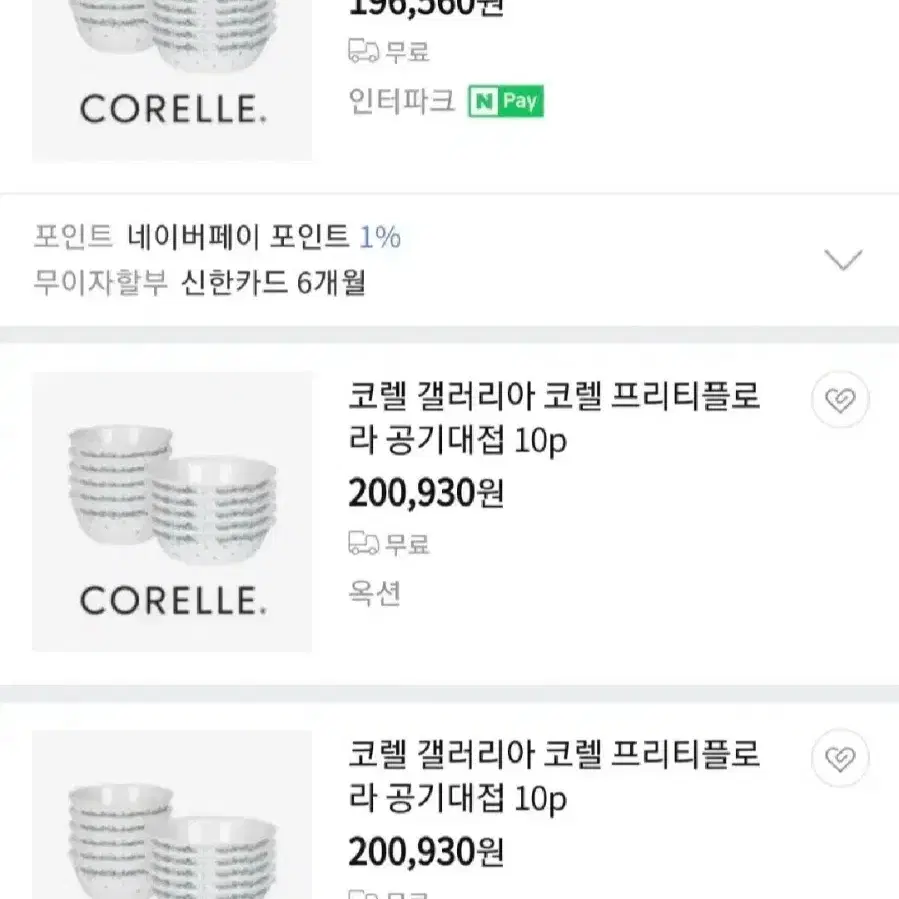Open the 인터파크 seller link
The width and height of the screenshot is (899, 899).
401,101
